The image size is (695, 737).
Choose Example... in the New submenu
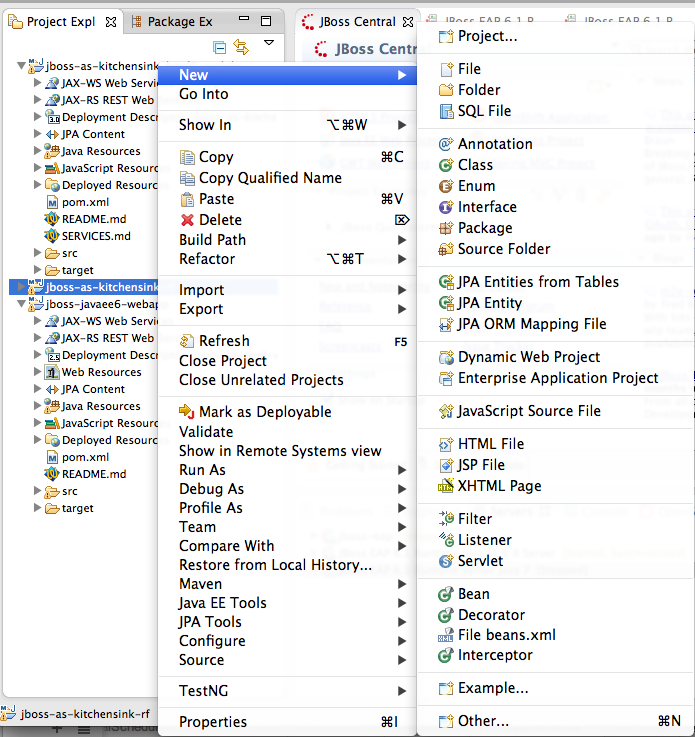coord(556,688)
